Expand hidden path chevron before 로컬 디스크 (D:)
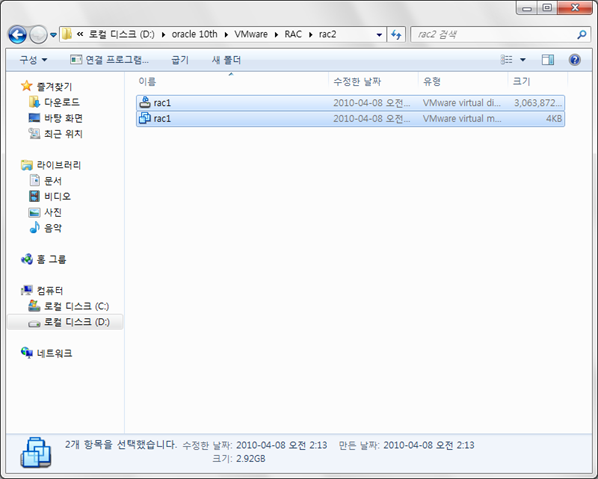The image size is (598, 479). [80, 34]
